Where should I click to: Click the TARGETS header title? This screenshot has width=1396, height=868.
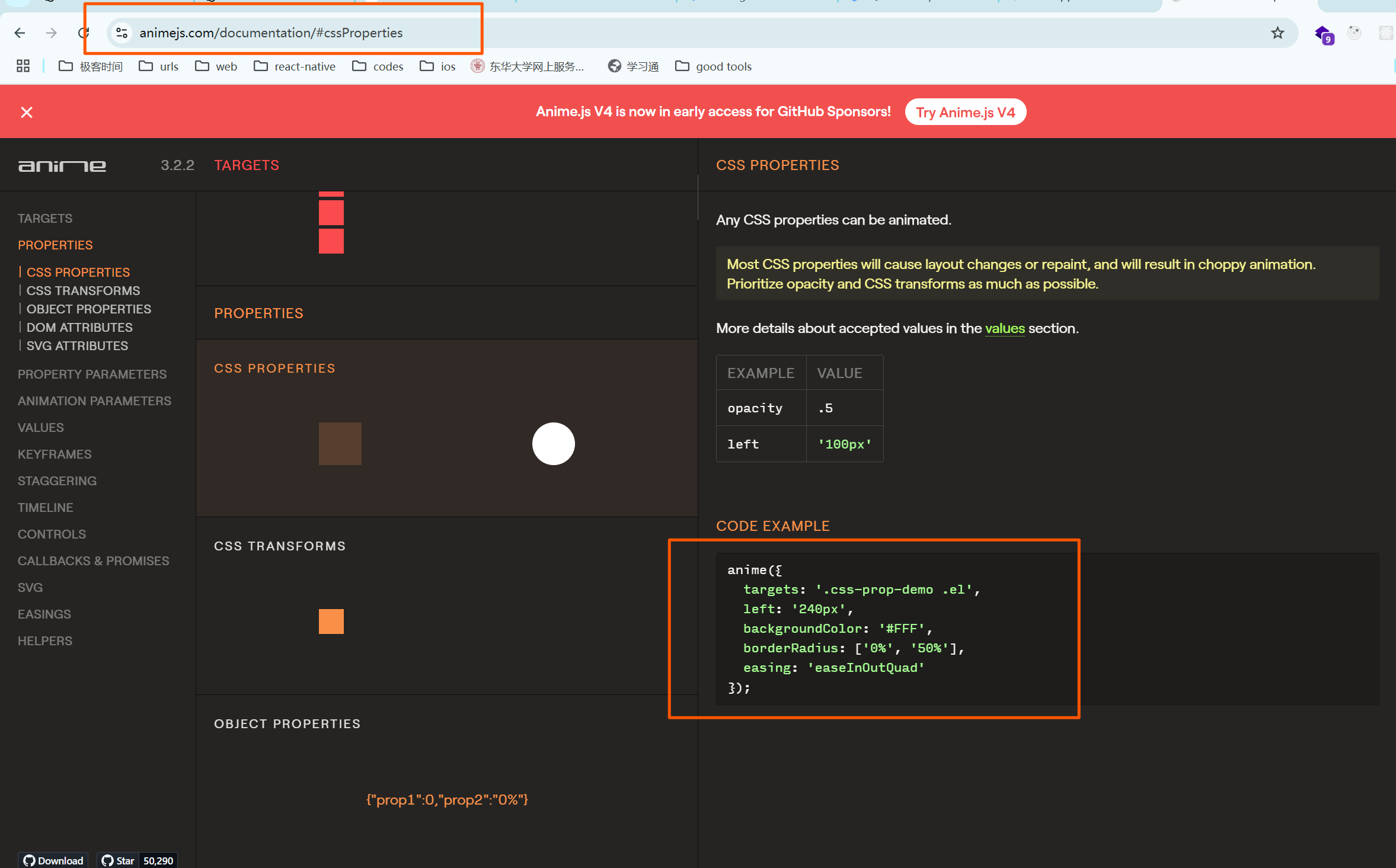pos(247,165)
